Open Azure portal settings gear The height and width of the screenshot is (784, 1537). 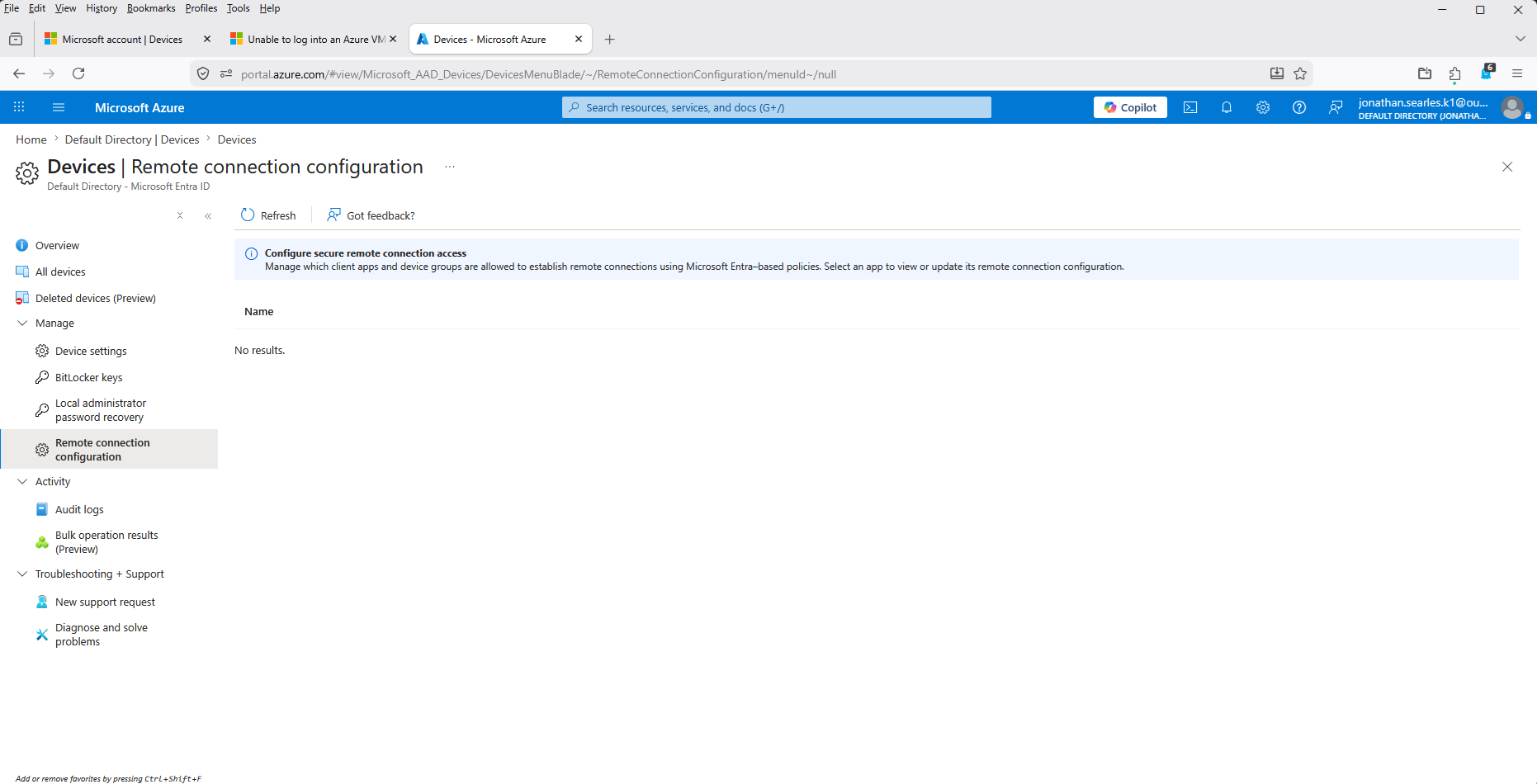(x=1263, y=107)
